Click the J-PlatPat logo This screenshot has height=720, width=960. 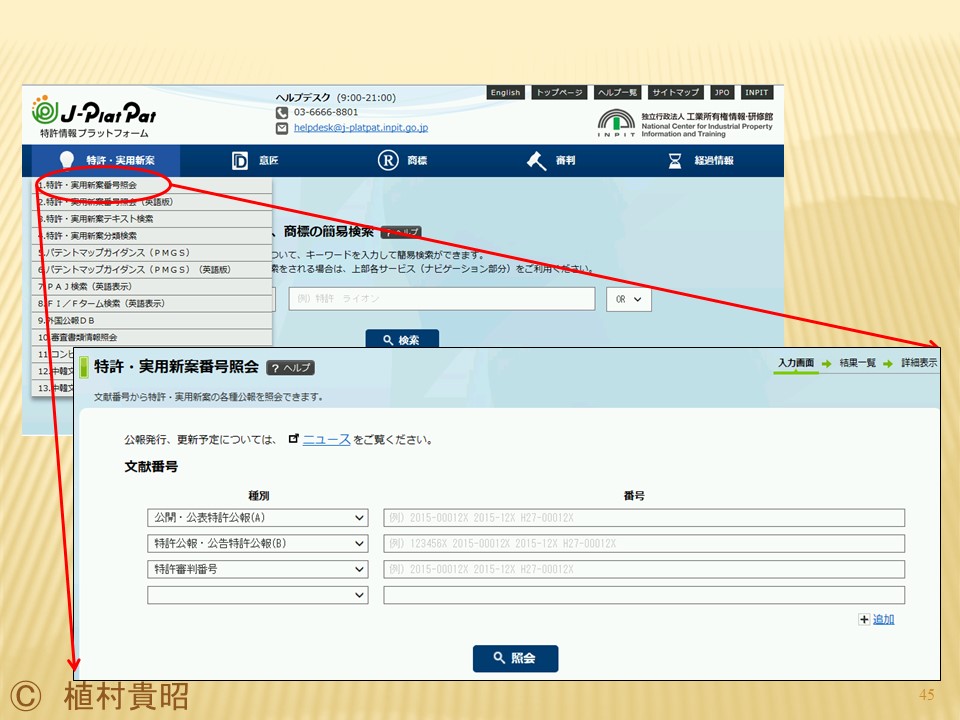point(94,117)
